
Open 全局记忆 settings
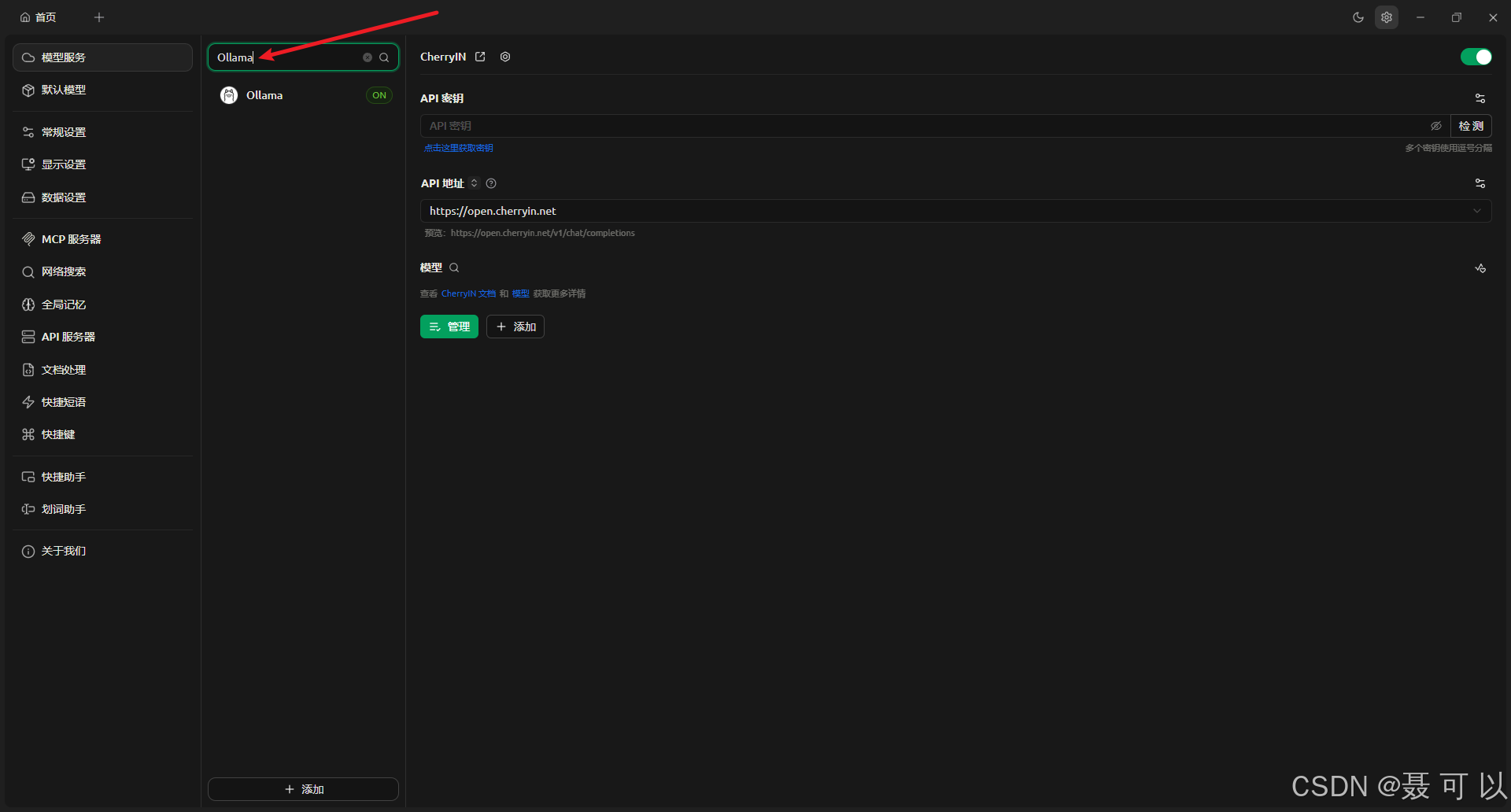(102, 304)
